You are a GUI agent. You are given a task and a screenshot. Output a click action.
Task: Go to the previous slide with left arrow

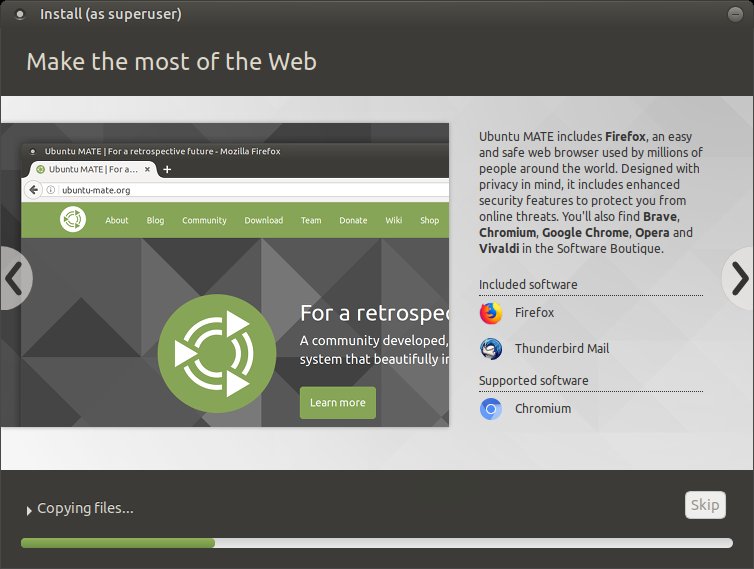(14, 277)
